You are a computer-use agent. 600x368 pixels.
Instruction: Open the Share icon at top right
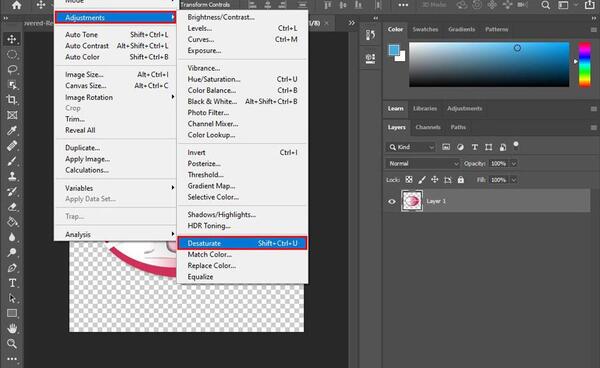[x=590, y=5]
